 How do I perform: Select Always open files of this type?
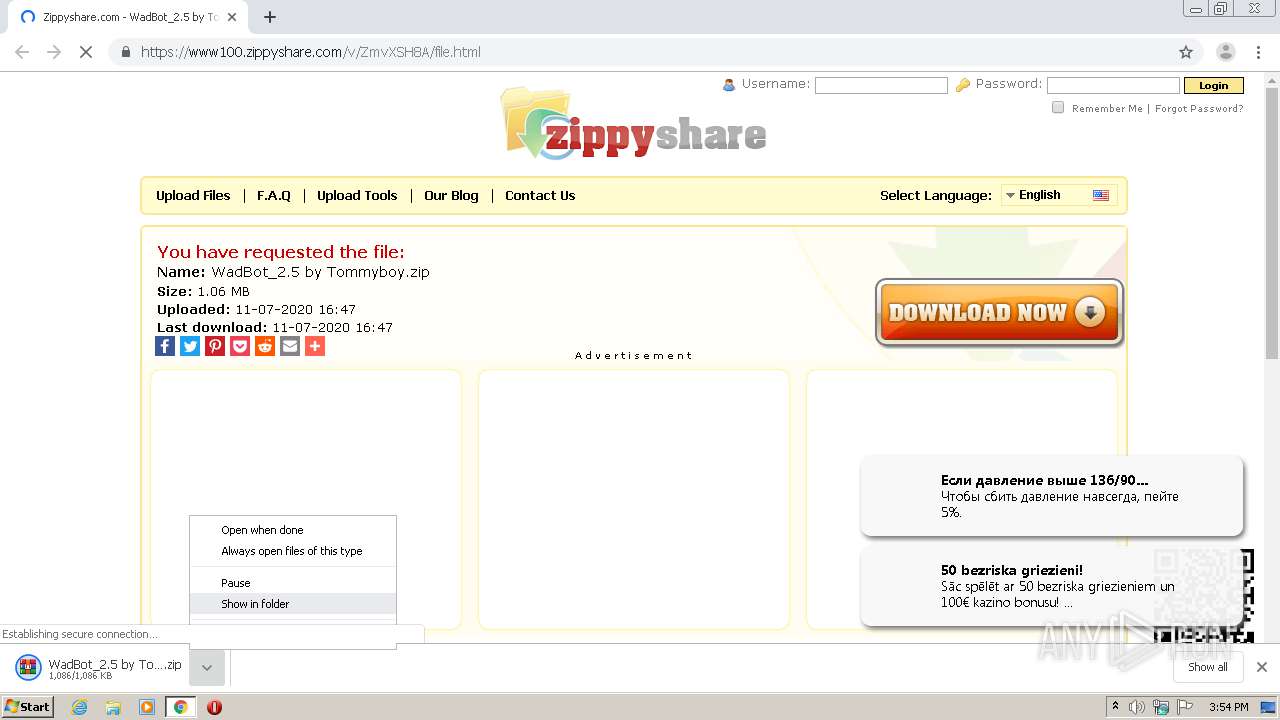tap(292, 551)
